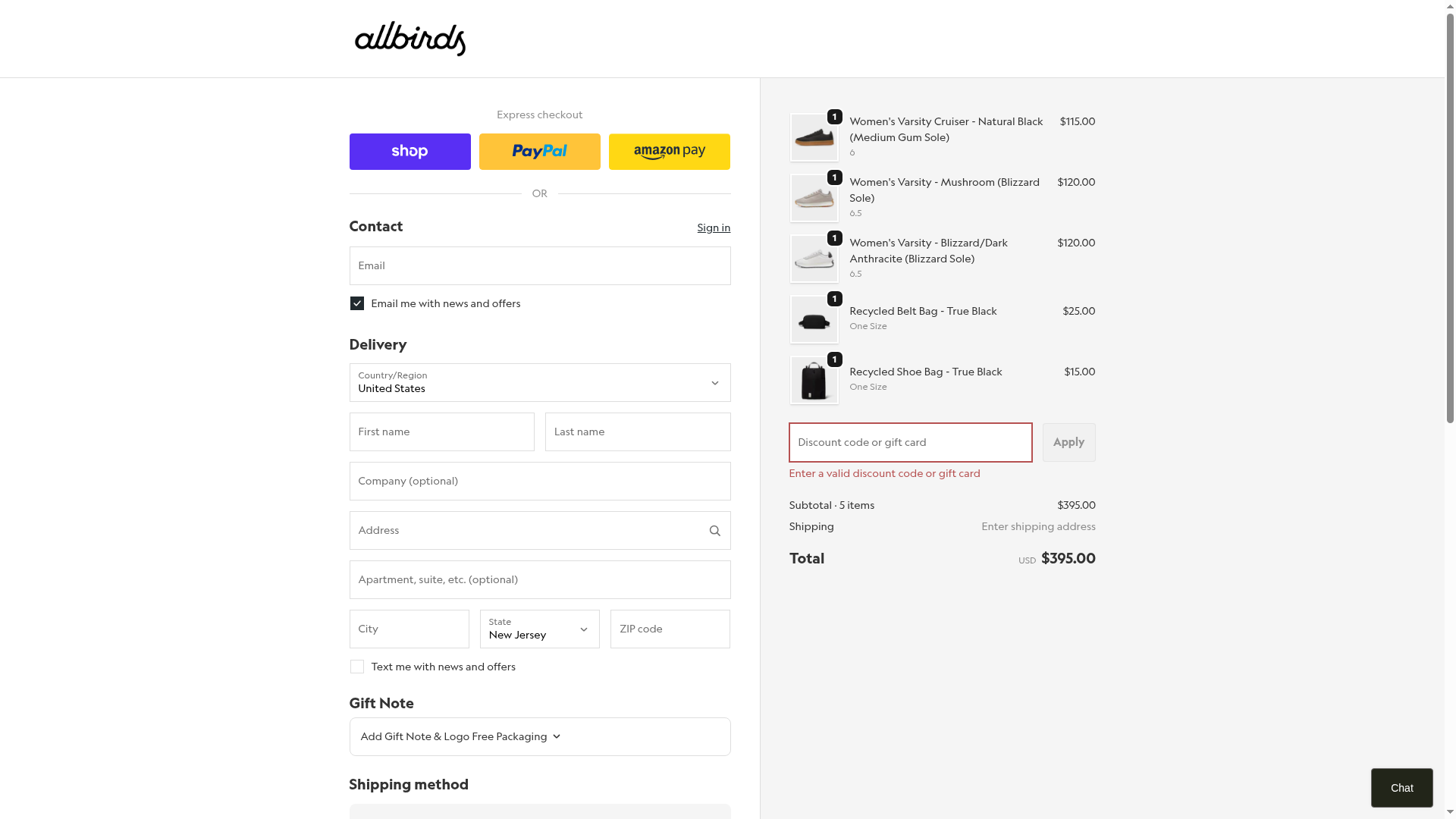Uncheck Email me with news and offers
Screen dimensions: 1456x819
click(x=357, y=303)
